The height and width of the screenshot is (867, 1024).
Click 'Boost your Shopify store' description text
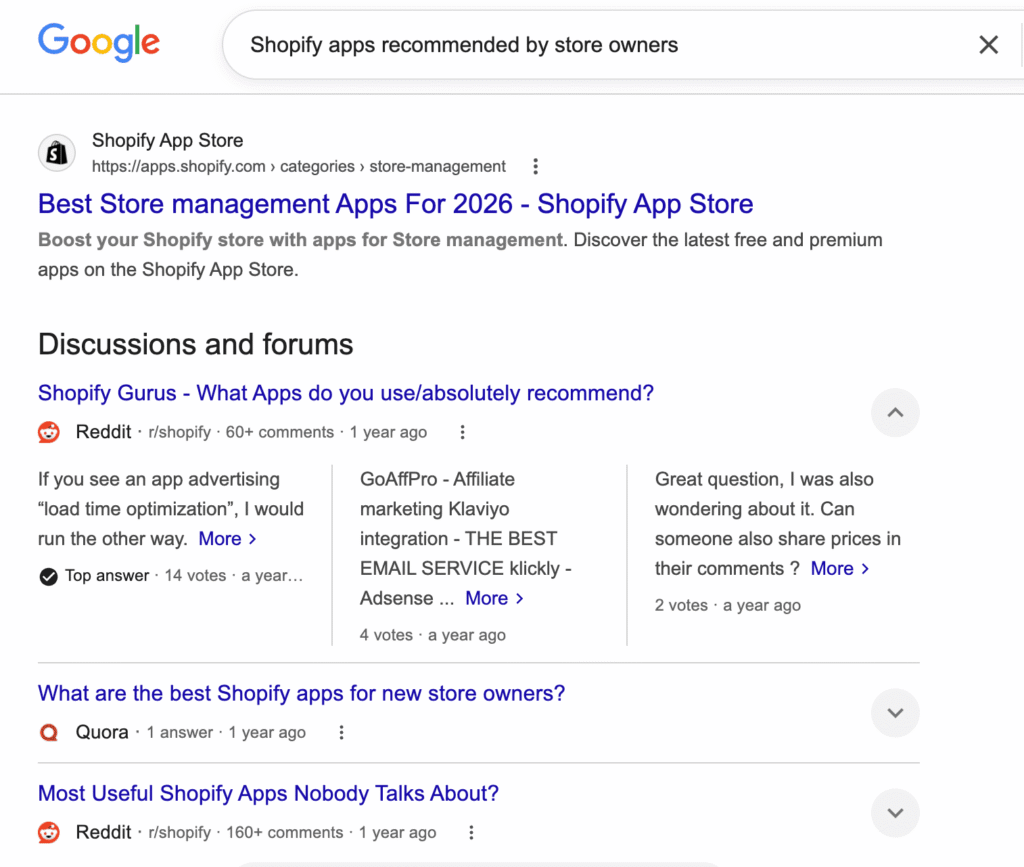coord(460,255)
